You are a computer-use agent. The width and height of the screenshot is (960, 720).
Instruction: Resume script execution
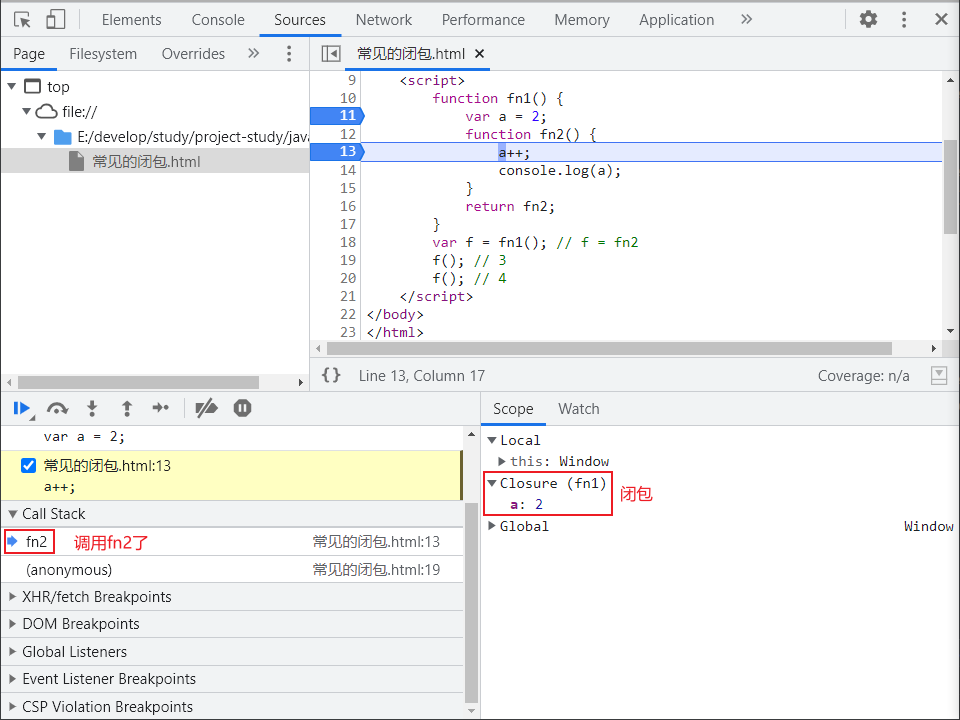pyautogui.click(x=21, y=408)
